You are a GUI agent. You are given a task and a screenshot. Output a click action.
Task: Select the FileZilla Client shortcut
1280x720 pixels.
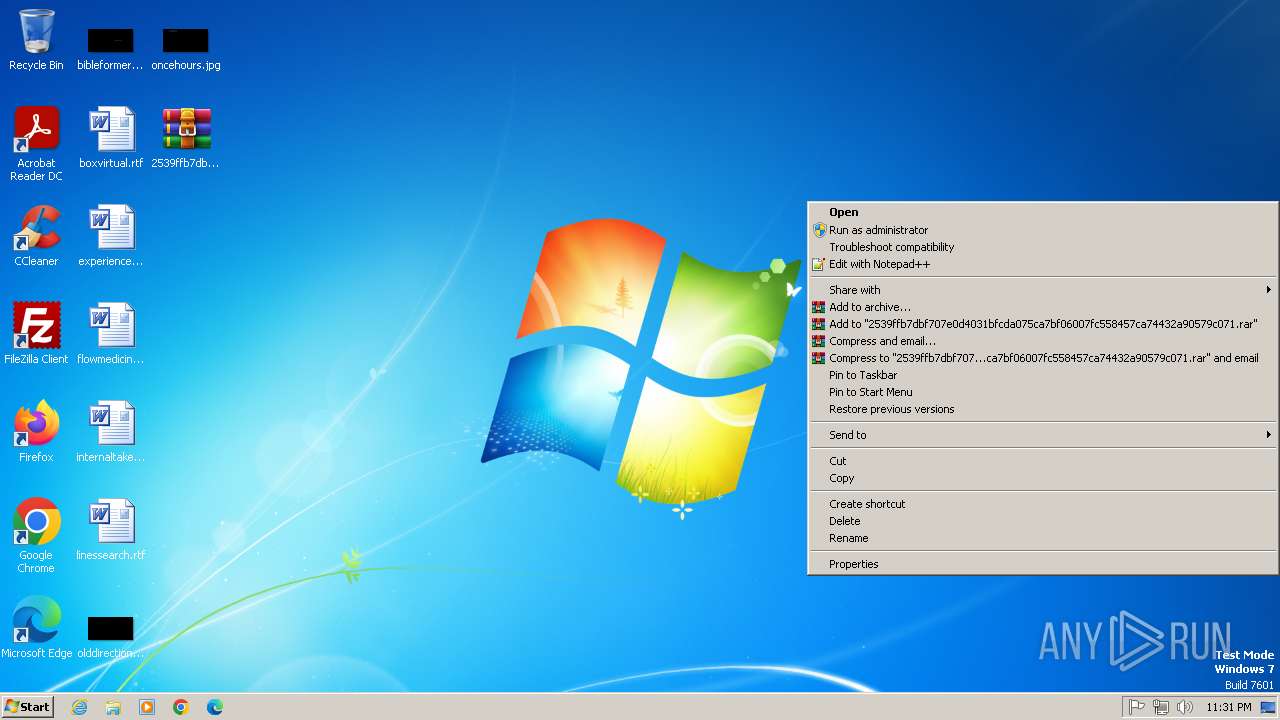[x=36, y=334]
